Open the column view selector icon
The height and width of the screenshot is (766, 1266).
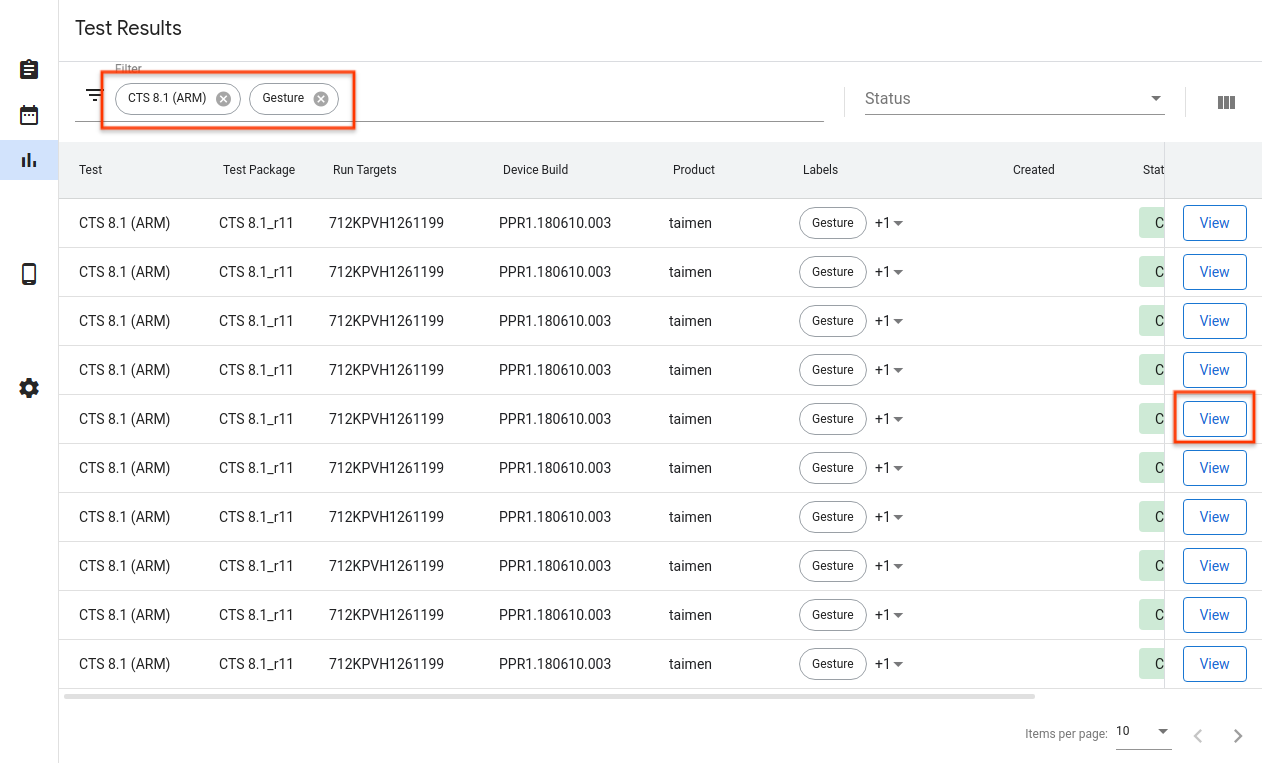1226,102
